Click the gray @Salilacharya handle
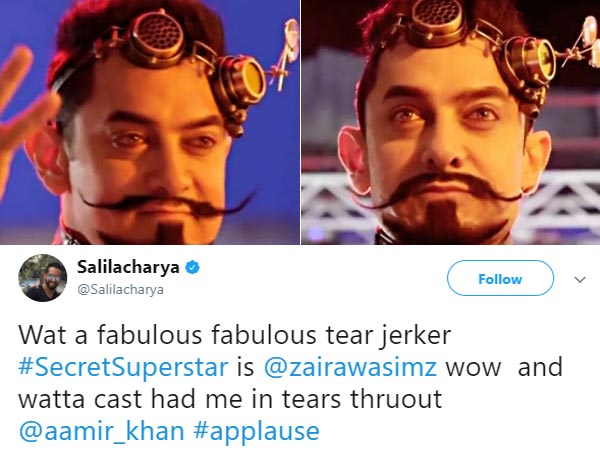600x450 pixels. (121, 290)
